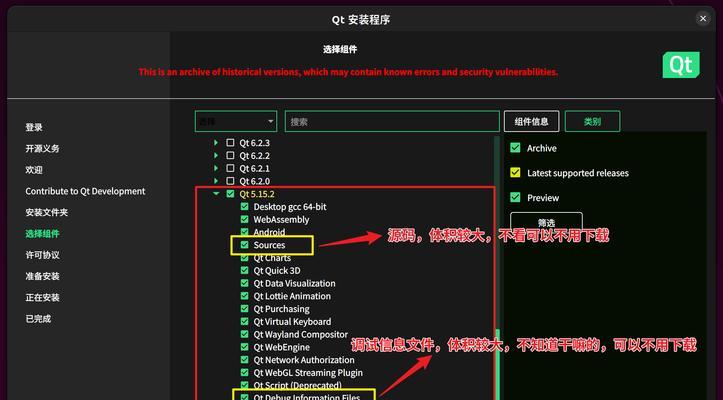Expand the Qt 6.2.2 tree node
Screen dimensions: 723x400
216,156
